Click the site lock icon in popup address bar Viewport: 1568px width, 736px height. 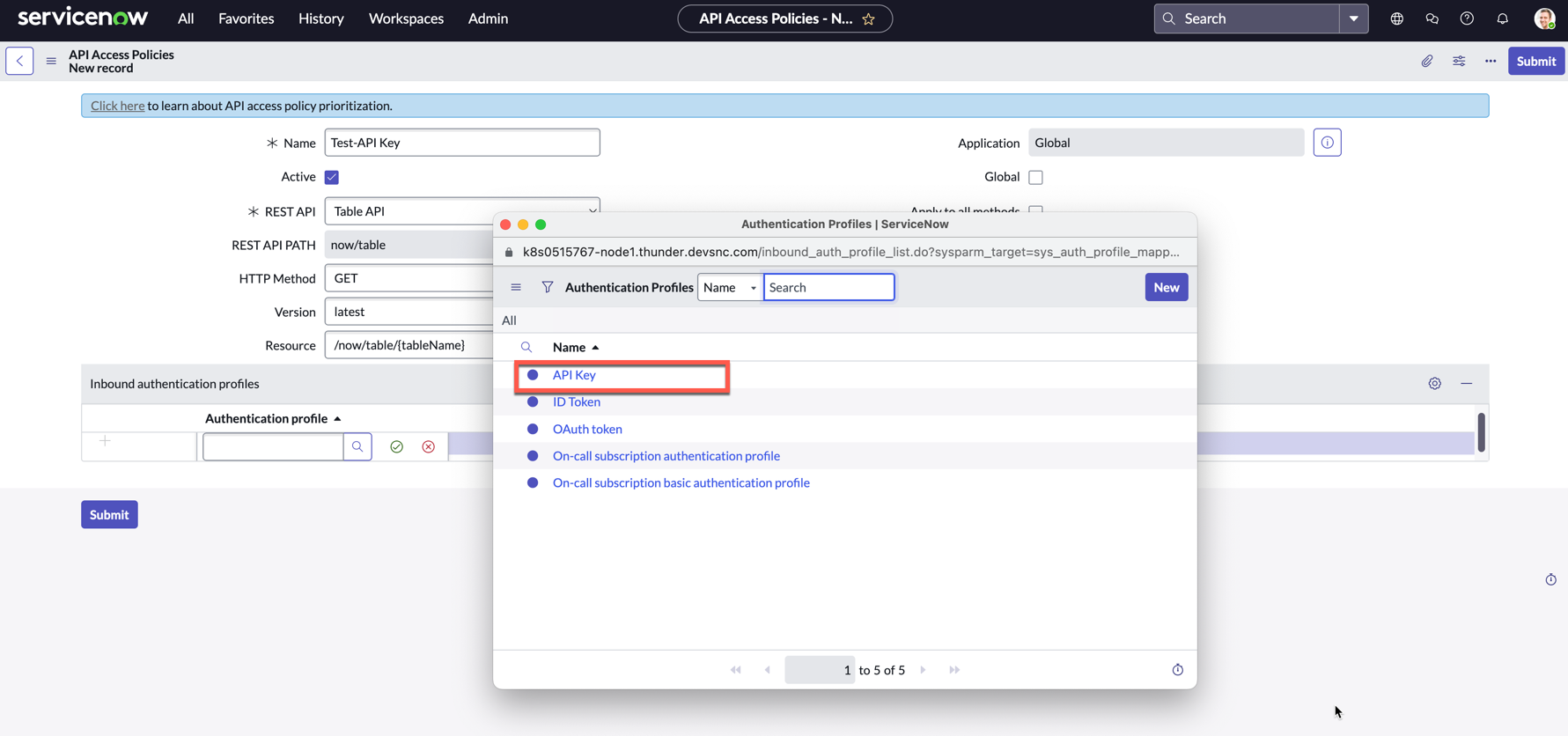[x=509, y=252]
